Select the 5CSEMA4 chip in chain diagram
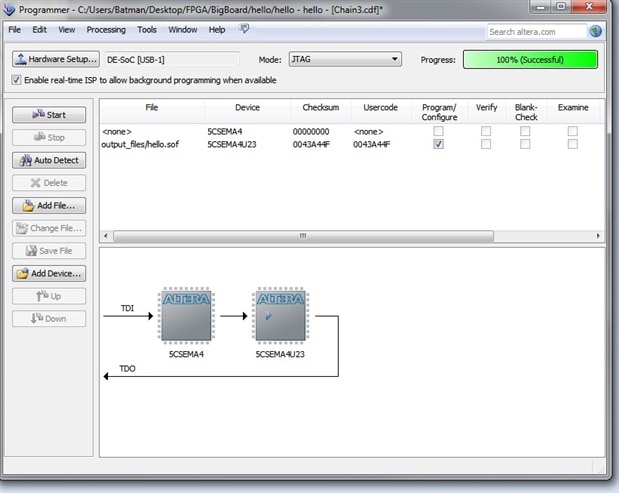Screen dimensions: 619x493 coord(186,315)
